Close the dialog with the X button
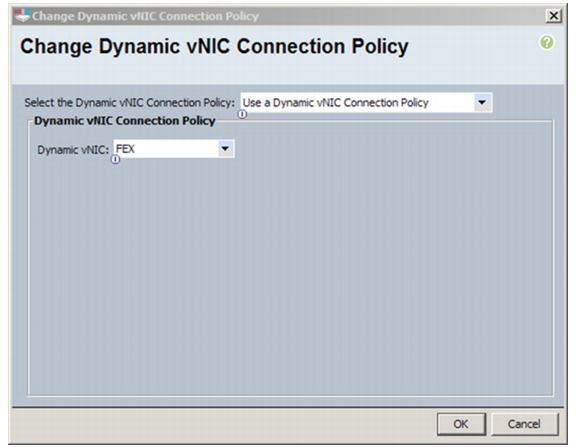 pyautogui.click(x=553, y=16)
